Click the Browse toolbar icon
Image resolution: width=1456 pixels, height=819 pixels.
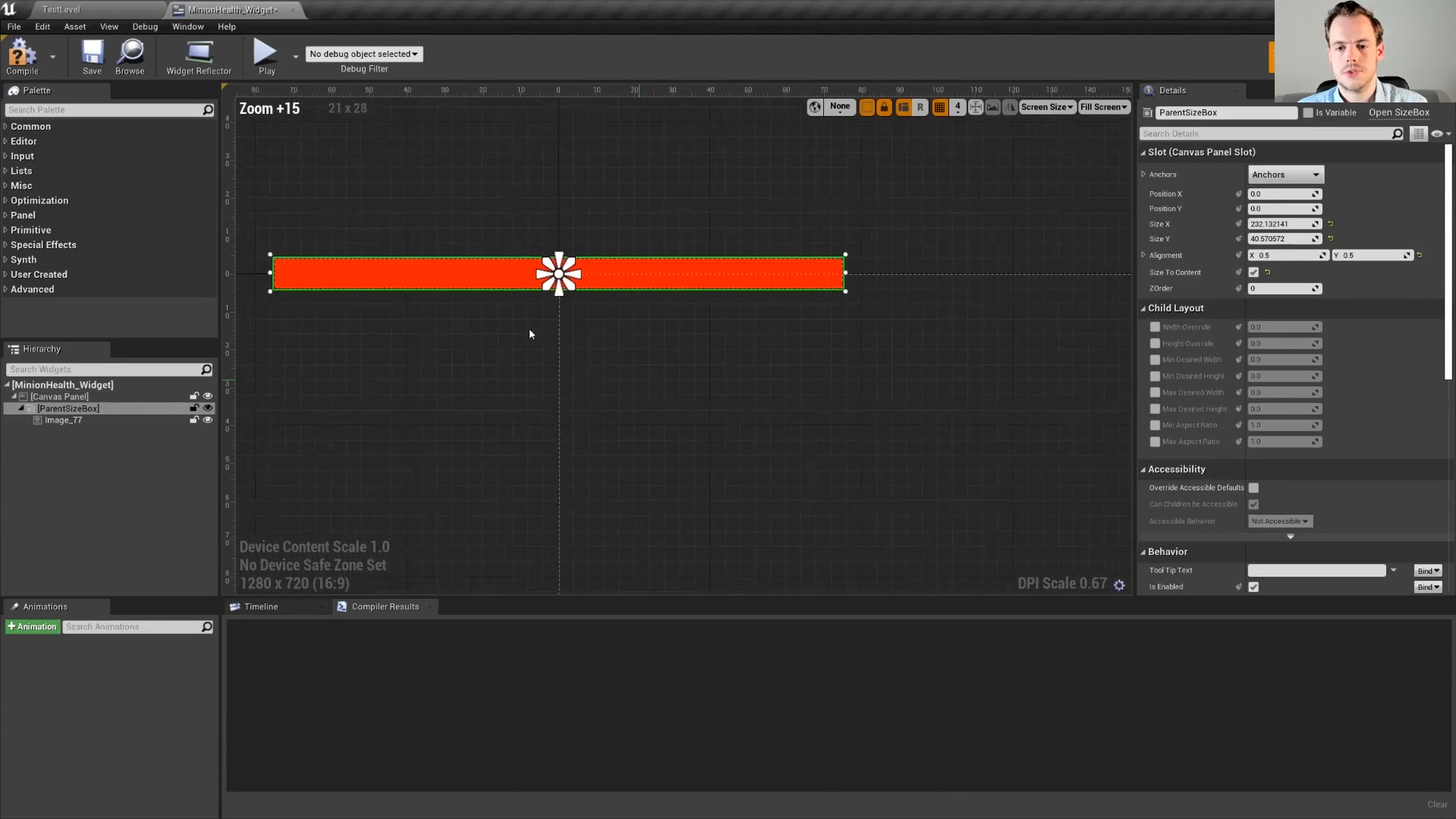(130, 56)
